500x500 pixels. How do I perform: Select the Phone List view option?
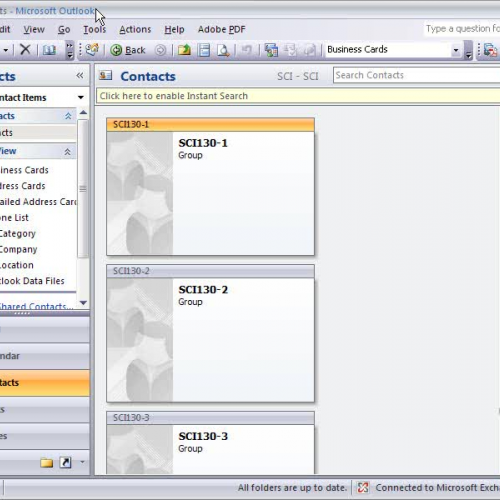pos(14,218)
